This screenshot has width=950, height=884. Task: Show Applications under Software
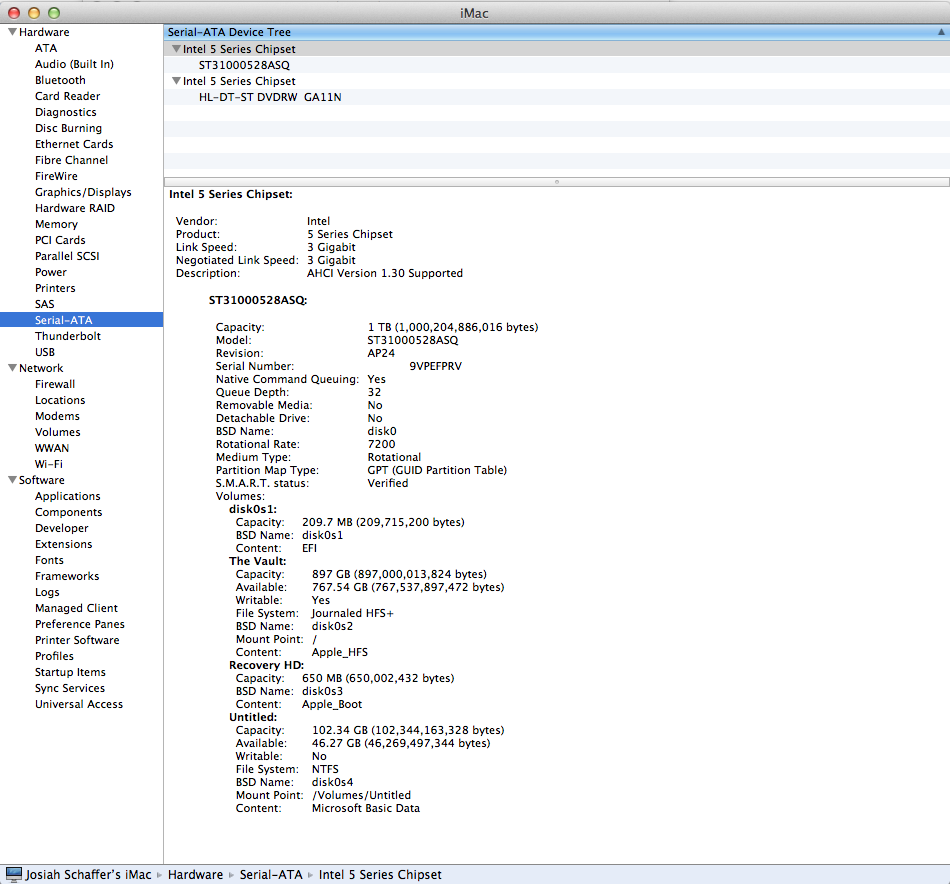(68, 496)
